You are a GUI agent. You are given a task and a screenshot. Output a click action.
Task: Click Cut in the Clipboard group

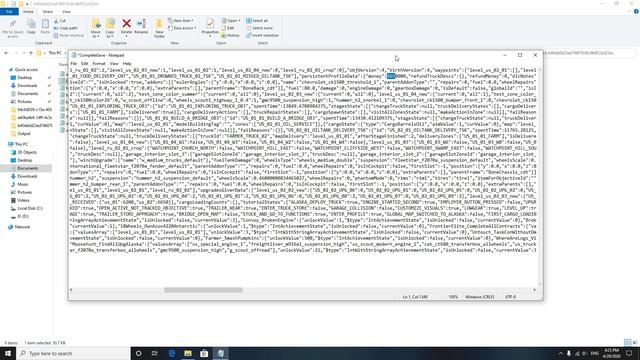[x=60, y=21]
